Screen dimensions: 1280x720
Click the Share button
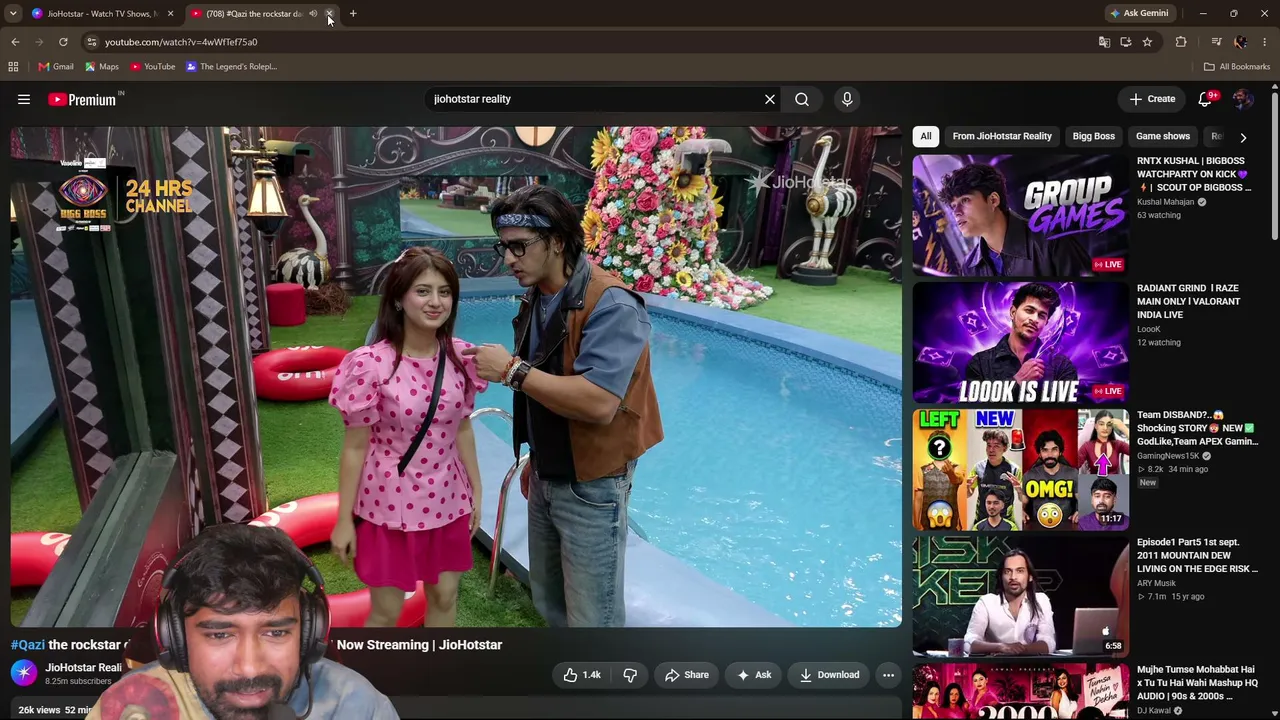click(687, 675)
